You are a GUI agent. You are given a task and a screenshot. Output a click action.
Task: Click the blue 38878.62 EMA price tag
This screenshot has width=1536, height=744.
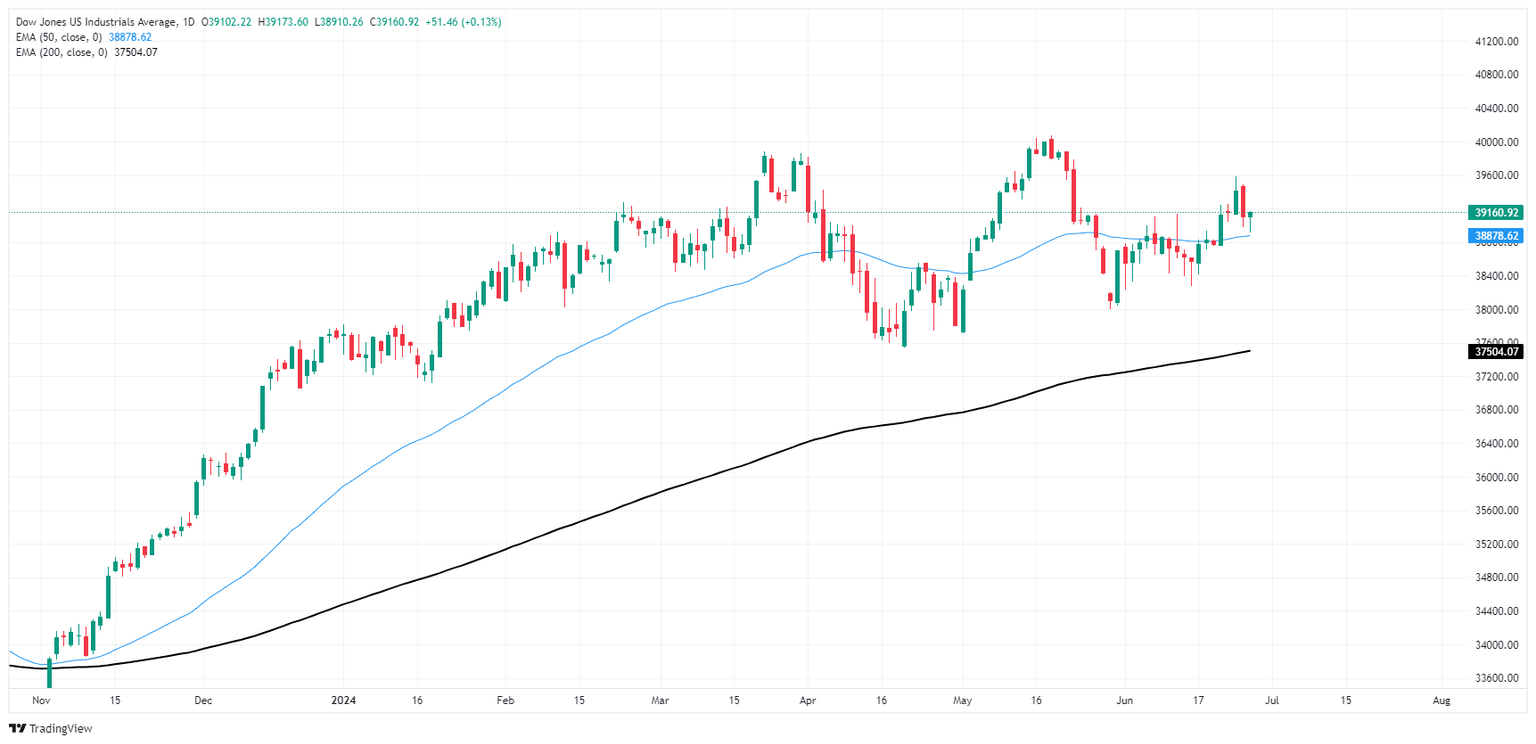pos(1495,236)
